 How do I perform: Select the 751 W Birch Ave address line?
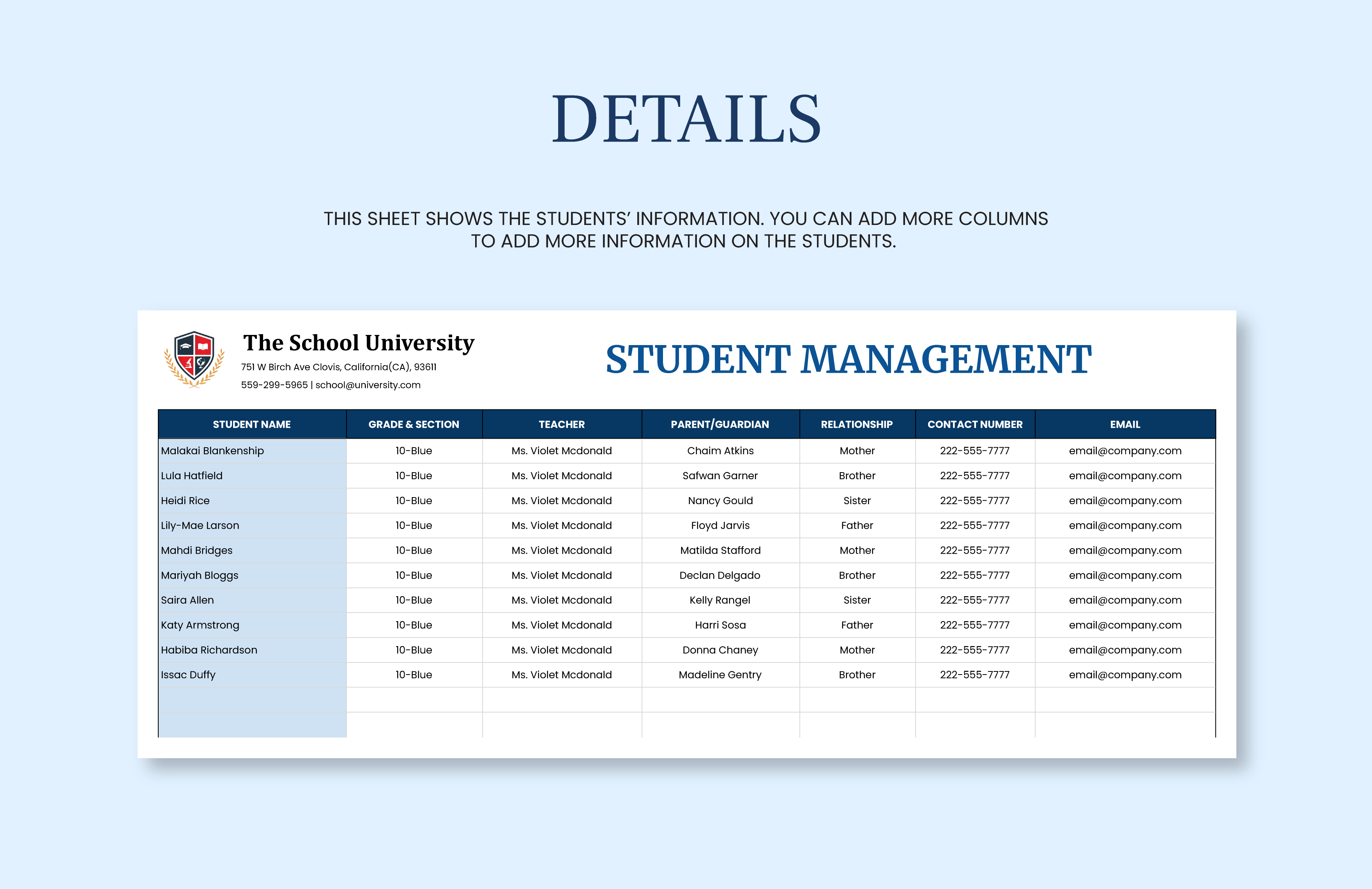(x=339, y=367)
